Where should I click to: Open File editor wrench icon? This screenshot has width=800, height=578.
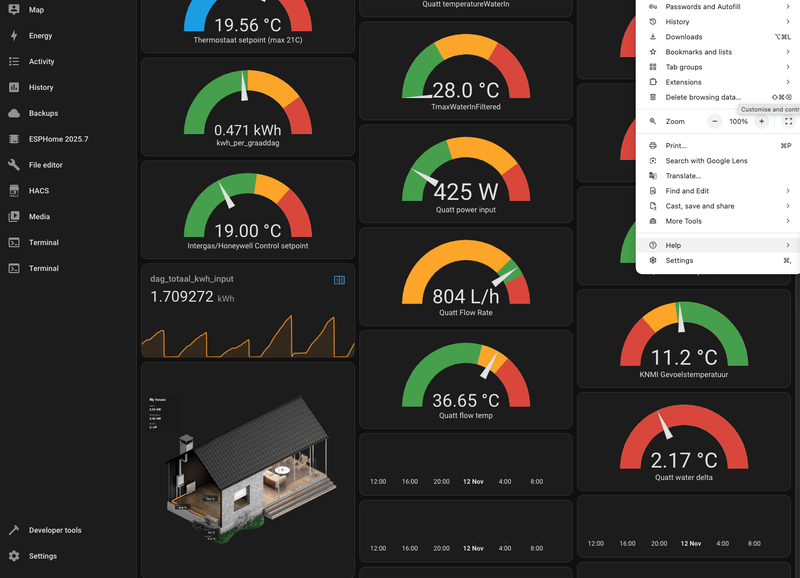[x=14, y=165]
